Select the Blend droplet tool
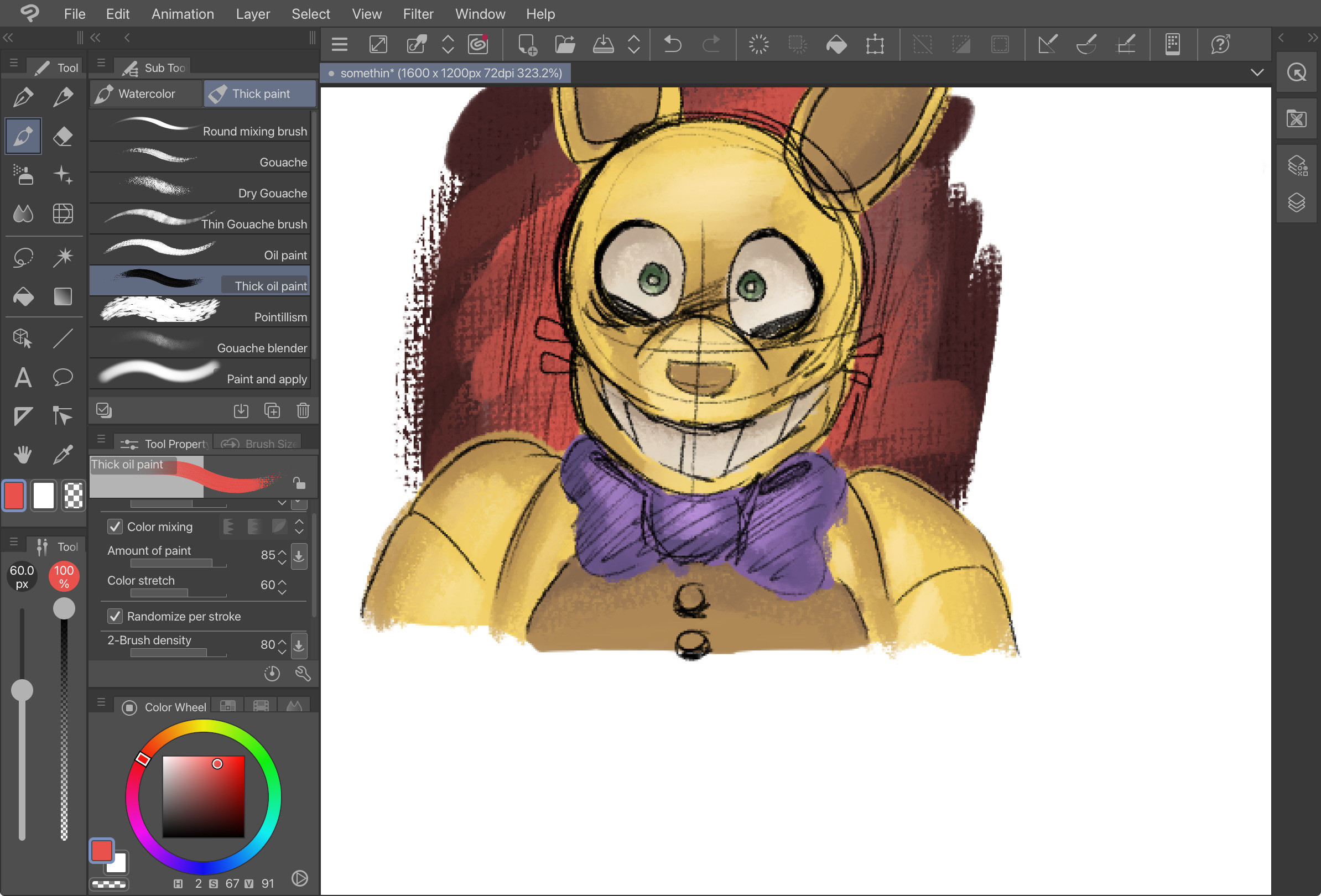1321x896 pixels. (x=23, y=213)
